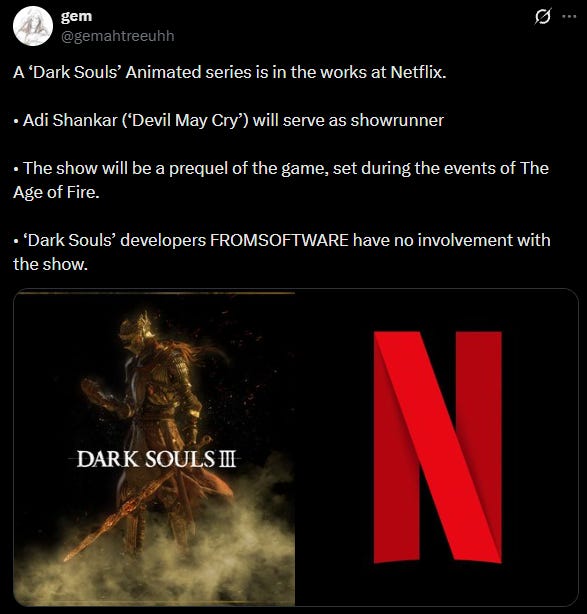Open the Grok explain-post icon
The image size is (587, 614).
tap(543, 16)
